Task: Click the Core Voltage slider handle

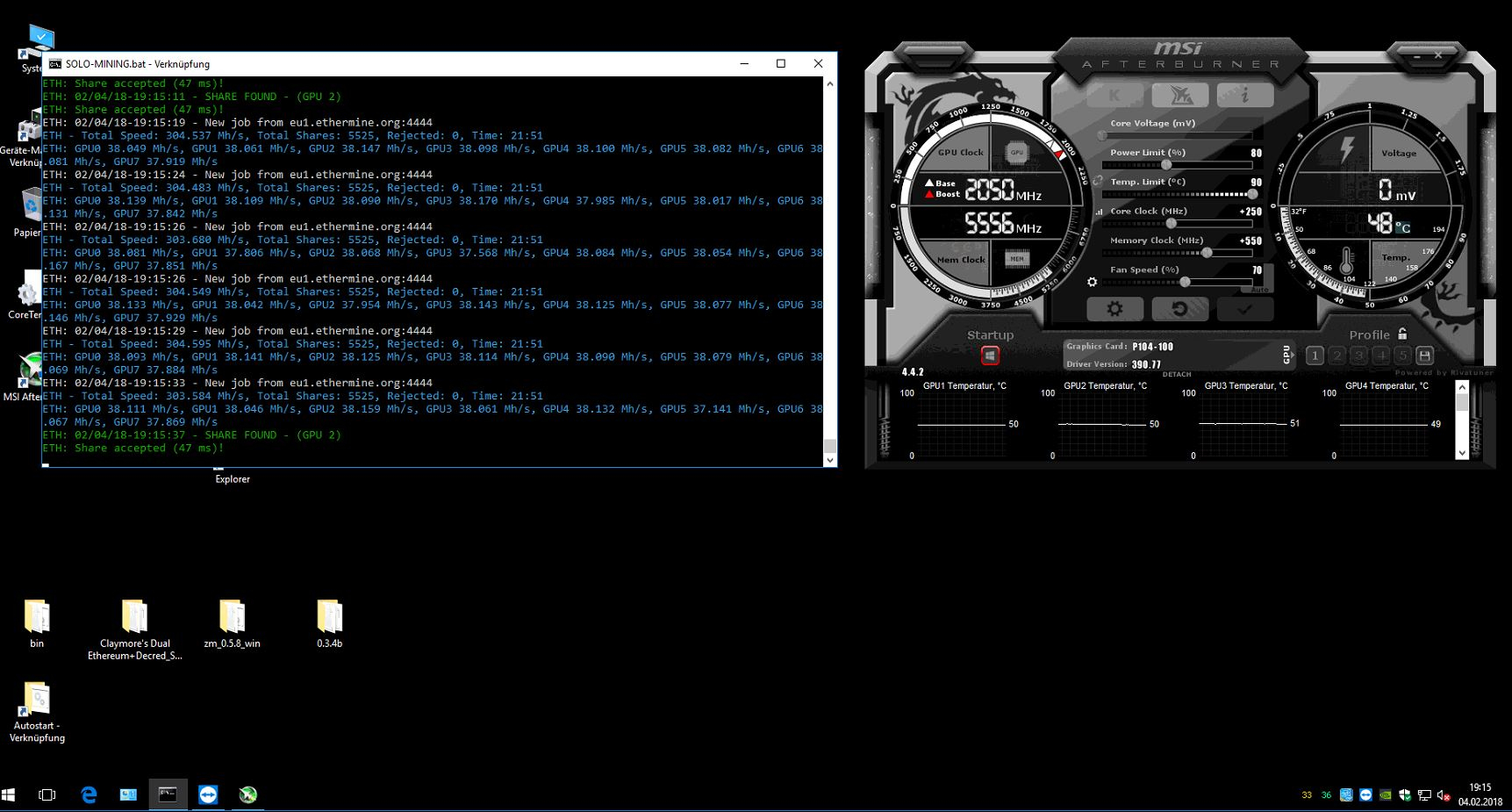Action: coord(1102,136)
